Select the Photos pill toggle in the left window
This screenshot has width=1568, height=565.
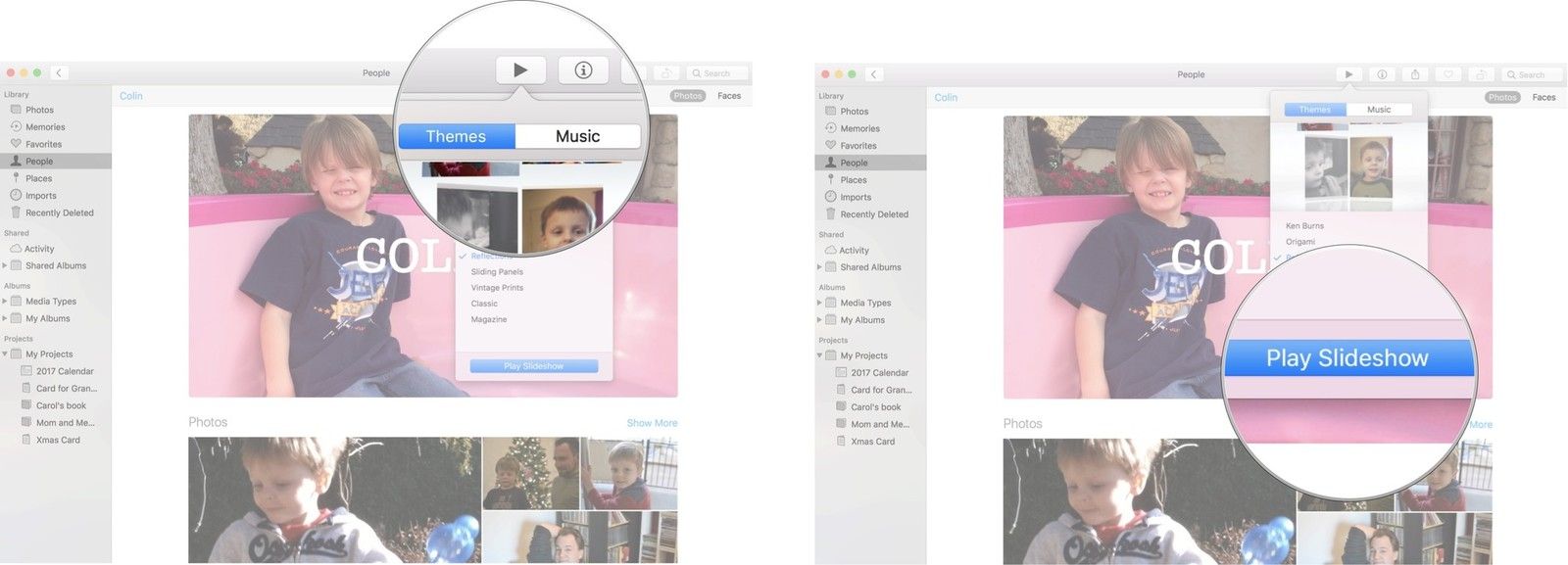[688, 96]
